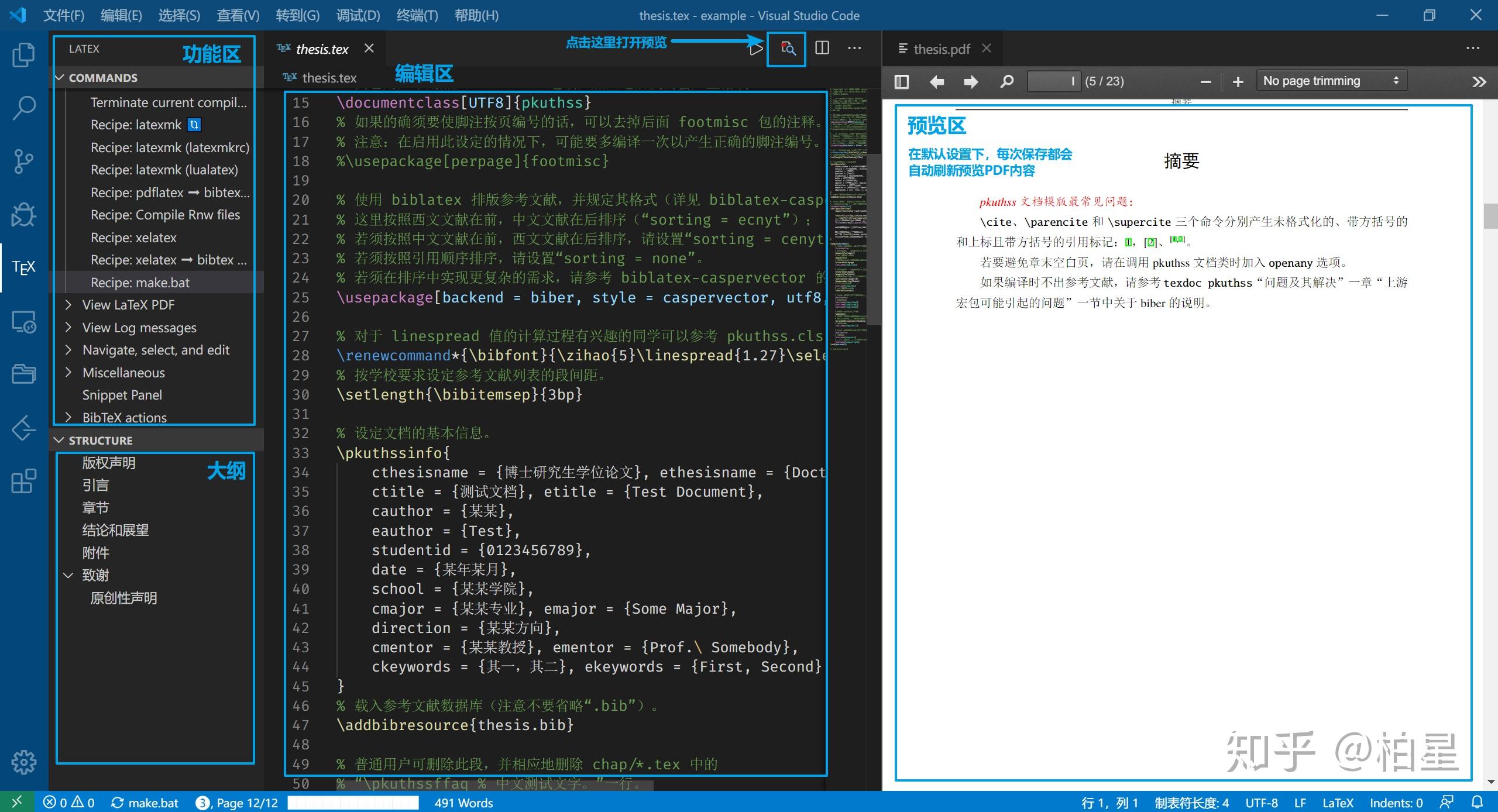Open the Run and Debug icon
This screenshot has width=1498, height=812.
(22, 215)
